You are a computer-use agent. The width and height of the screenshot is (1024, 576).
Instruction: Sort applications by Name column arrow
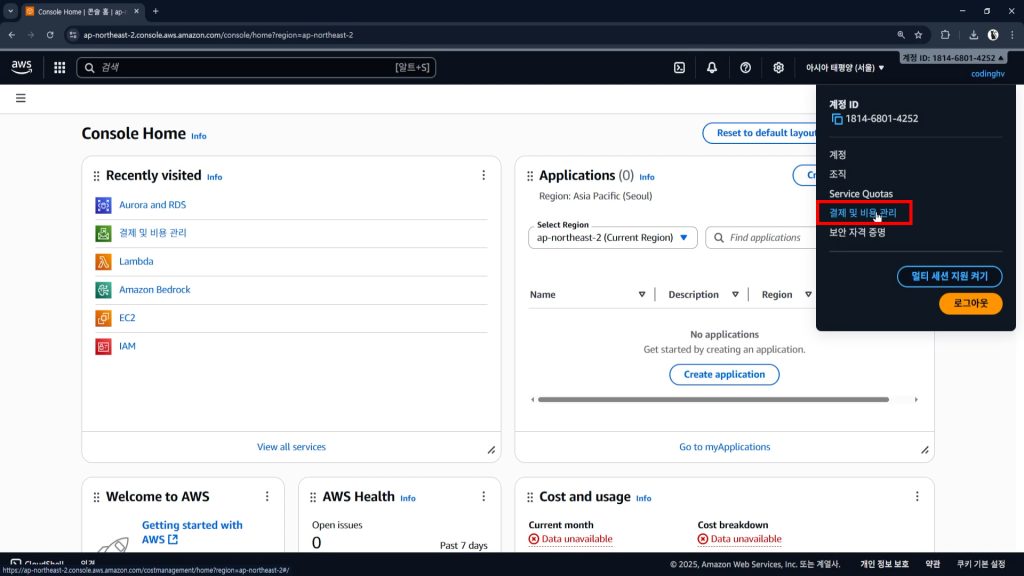coord(642,295)
